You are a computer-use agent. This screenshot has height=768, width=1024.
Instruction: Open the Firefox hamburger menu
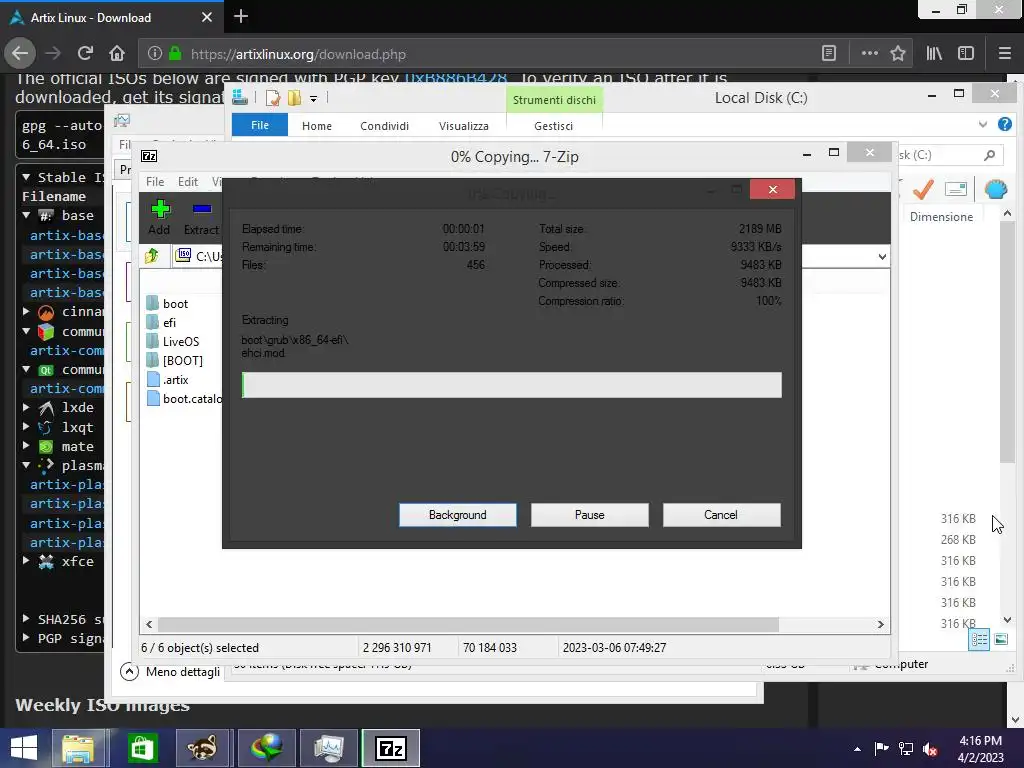[1005, 54]
